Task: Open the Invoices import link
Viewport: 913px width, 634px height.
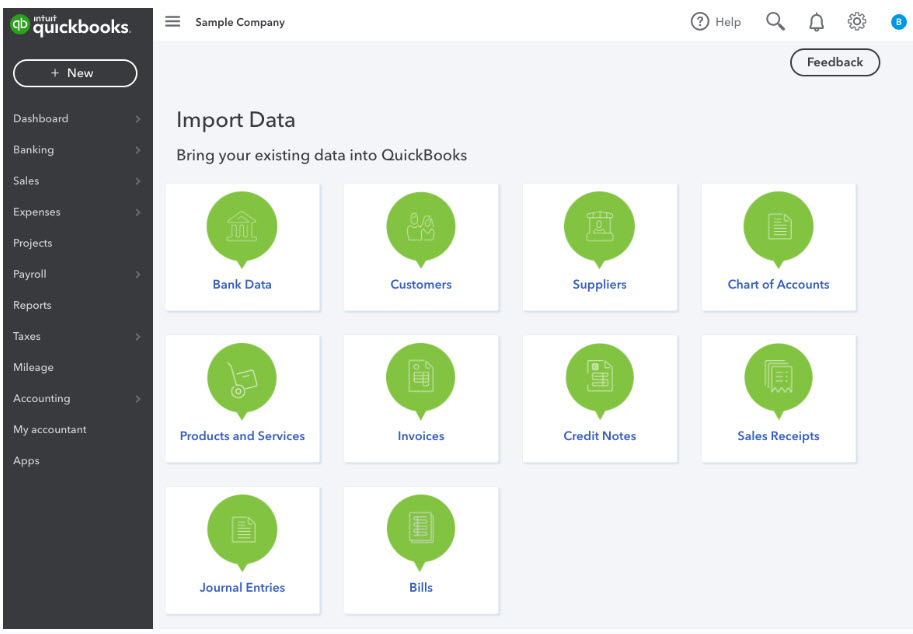Action: [421, 436]
